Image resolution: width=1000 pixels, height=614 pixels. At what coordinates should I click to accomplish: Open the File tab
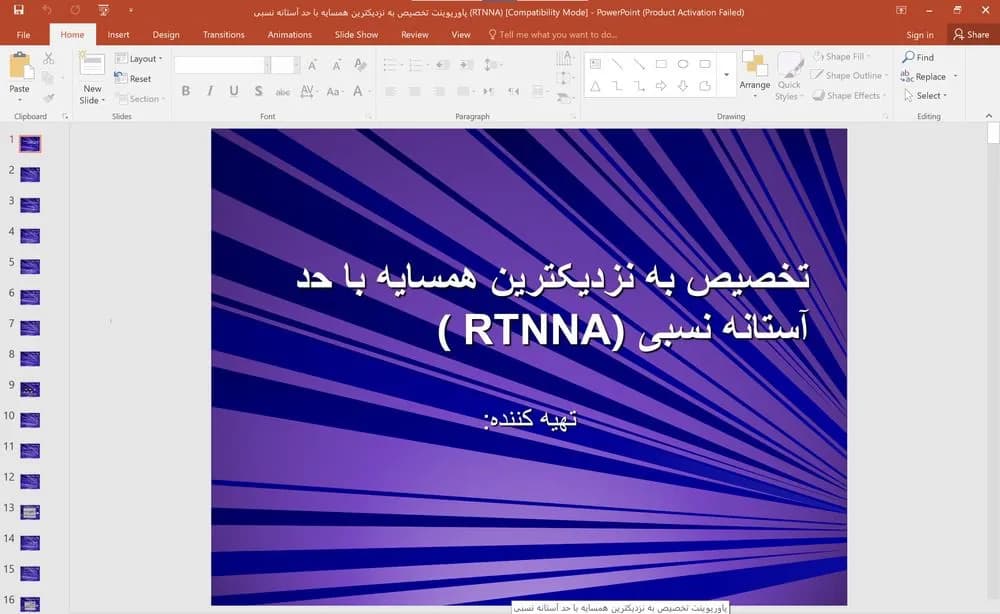pyautogui.click(x=23, y=34)
